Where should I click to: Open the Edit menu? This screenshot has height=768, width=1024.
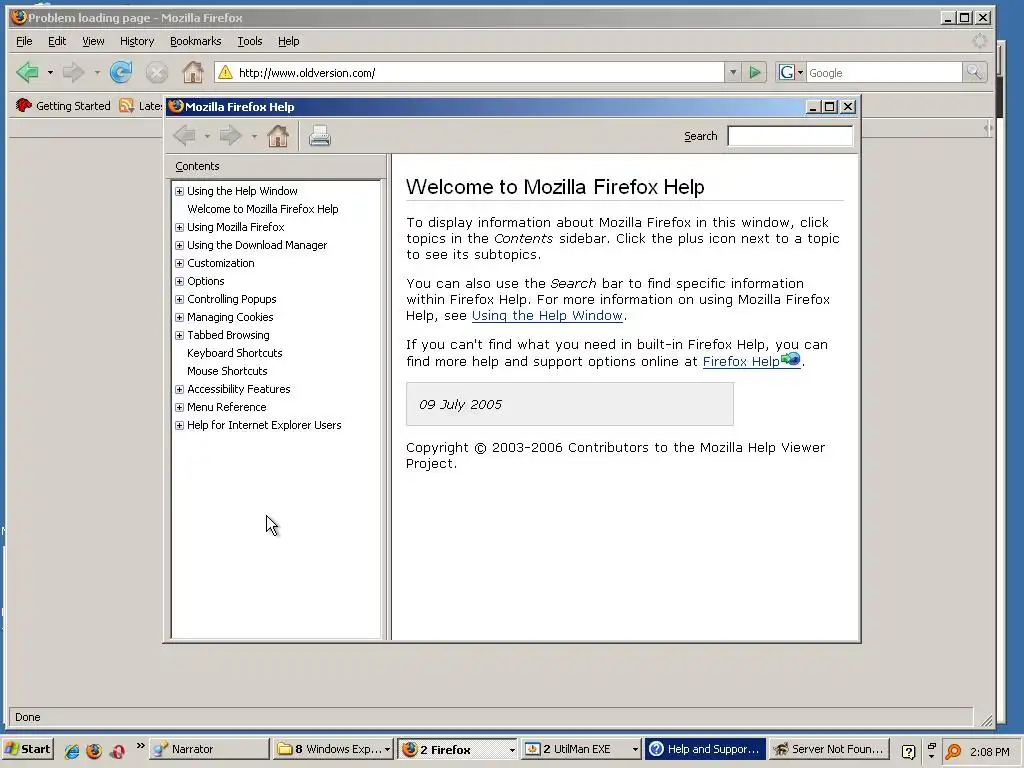pos(57,41)
